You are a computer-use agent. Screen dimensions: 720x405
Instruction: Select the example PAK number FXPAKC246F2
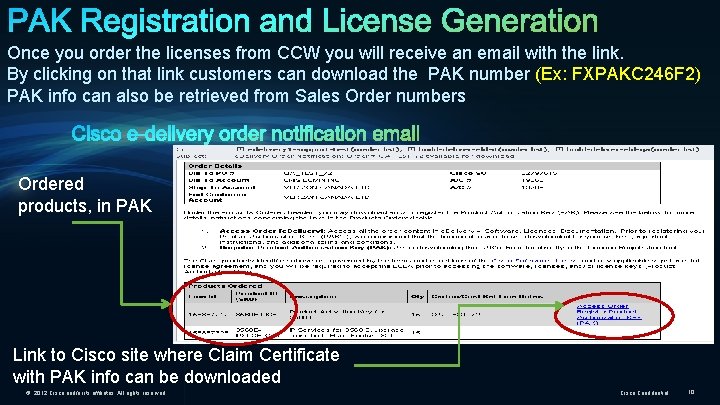[x=636, y=74]
